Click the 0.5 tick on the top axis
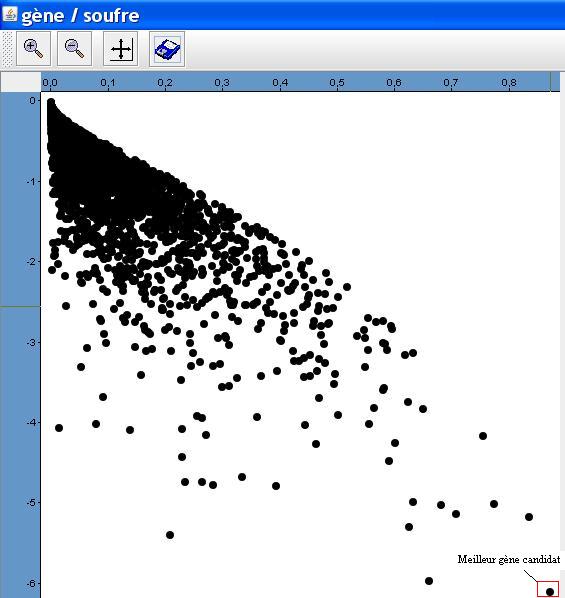Viewport: 565px width, 598px height. tap(337, 83)
